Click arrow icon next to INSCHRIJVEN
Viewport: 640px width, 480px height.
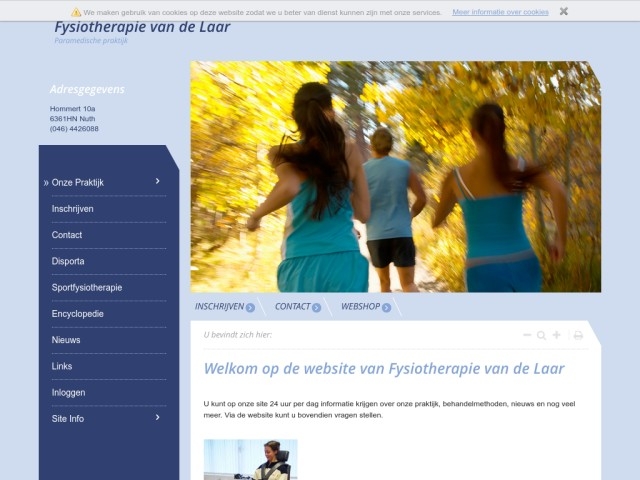tap(250, 307)
